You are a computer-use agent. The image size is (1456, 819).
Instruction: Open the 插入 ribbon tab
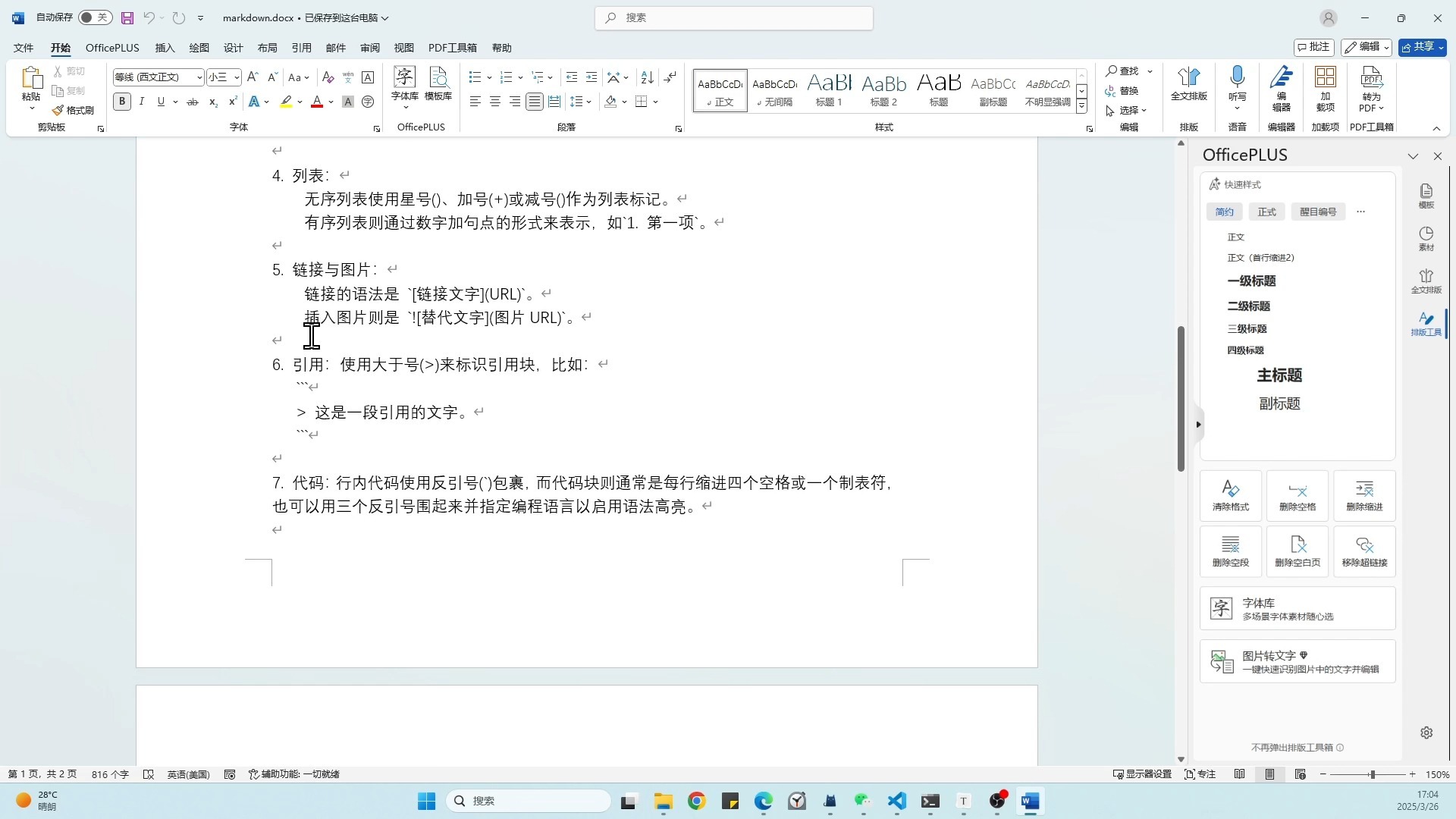point(165,48)
